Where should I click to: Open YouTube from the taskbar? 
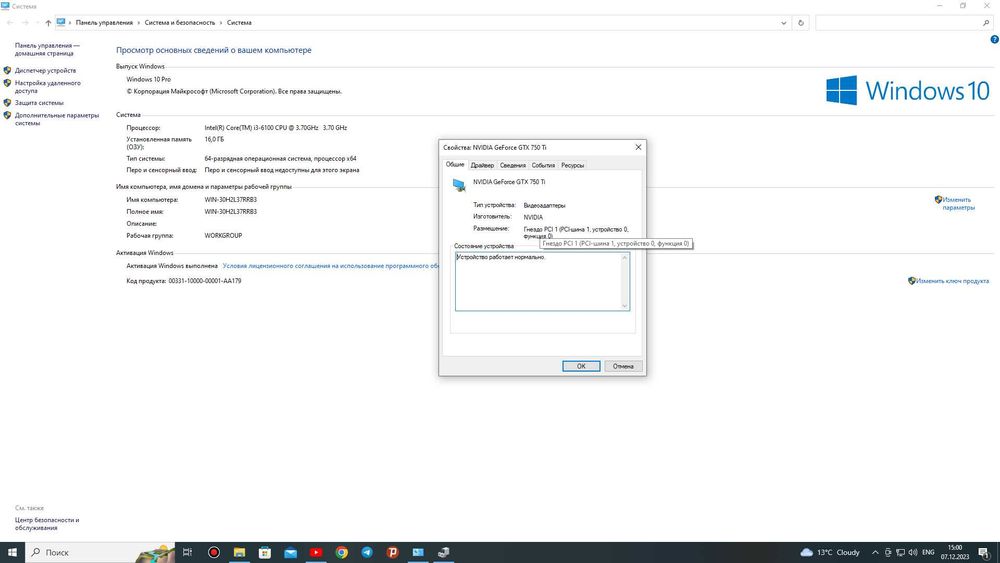[316, 552]
